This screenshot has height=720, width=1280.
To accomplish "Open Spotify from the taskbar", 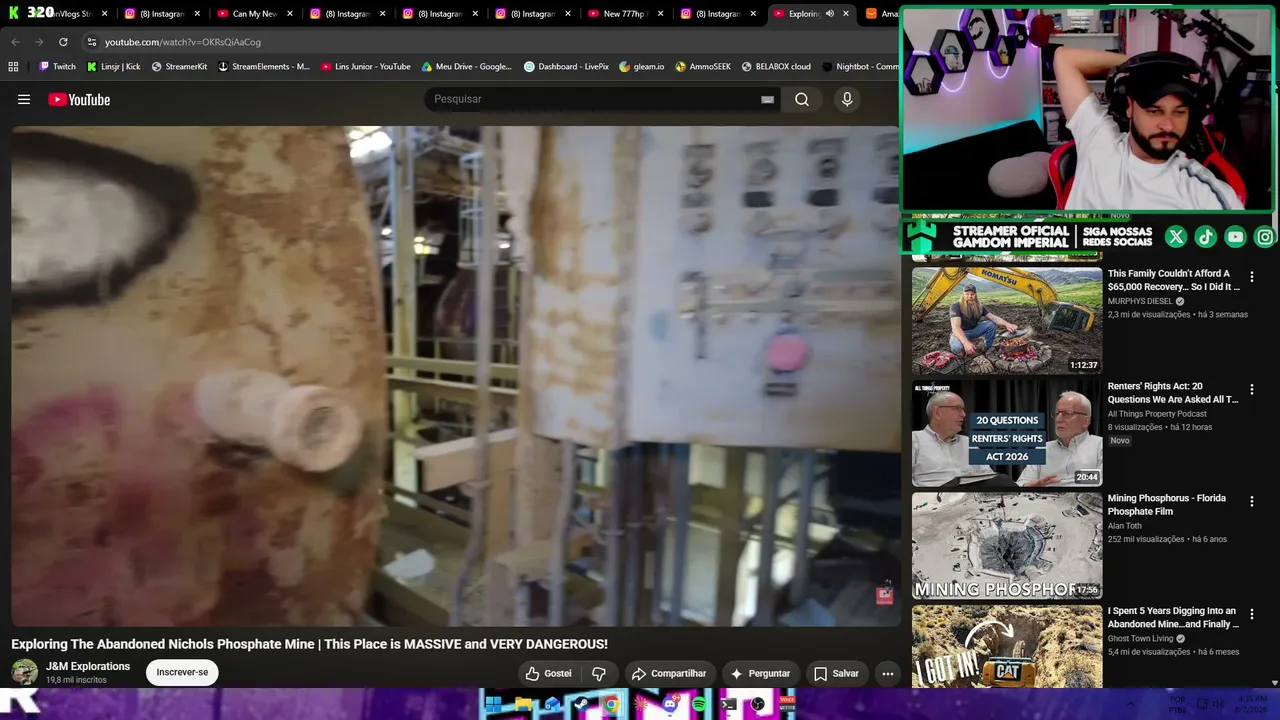I will 699,704.
